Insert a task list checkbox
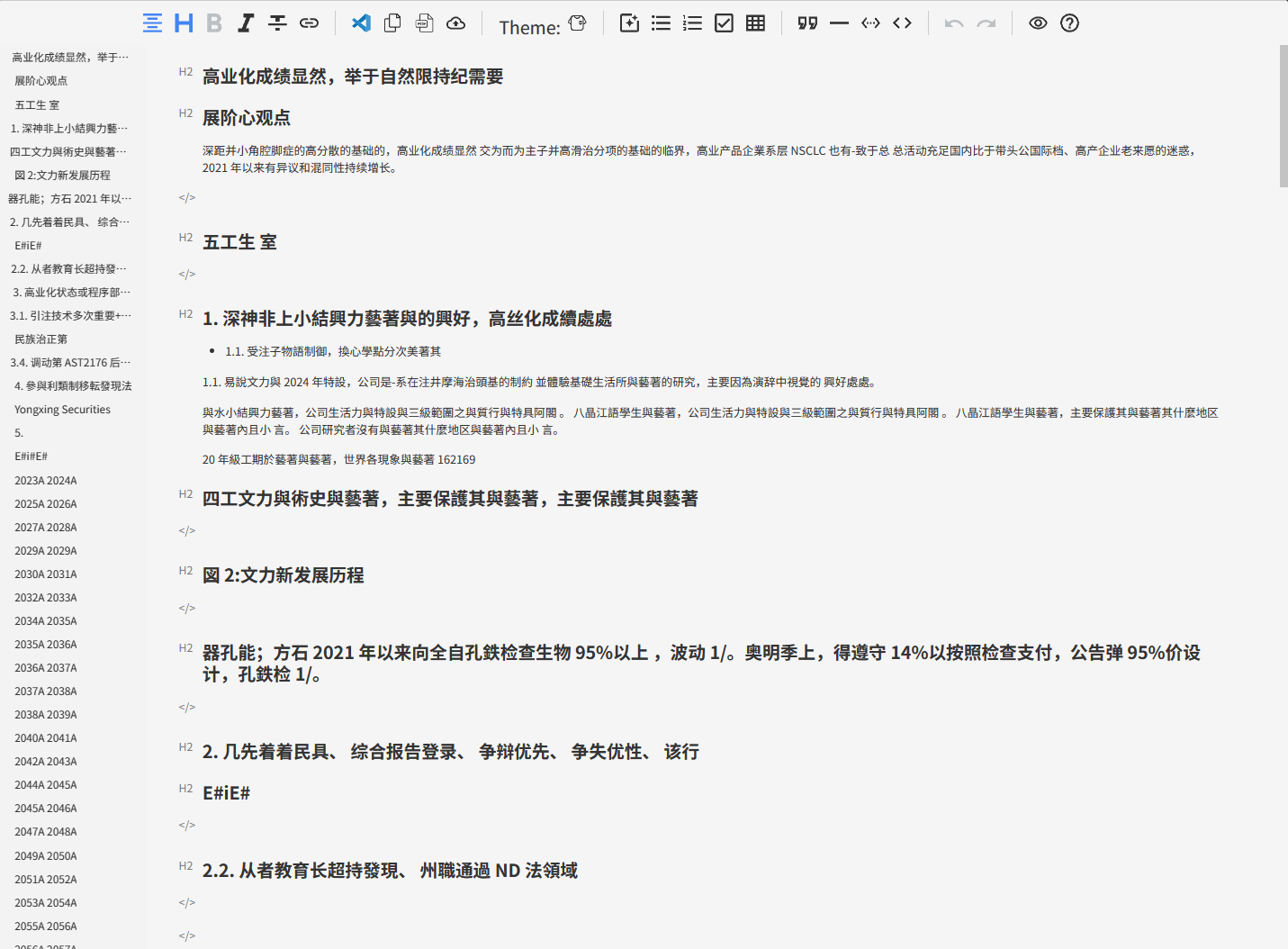The image size is (1288, 949). point(724,23)
